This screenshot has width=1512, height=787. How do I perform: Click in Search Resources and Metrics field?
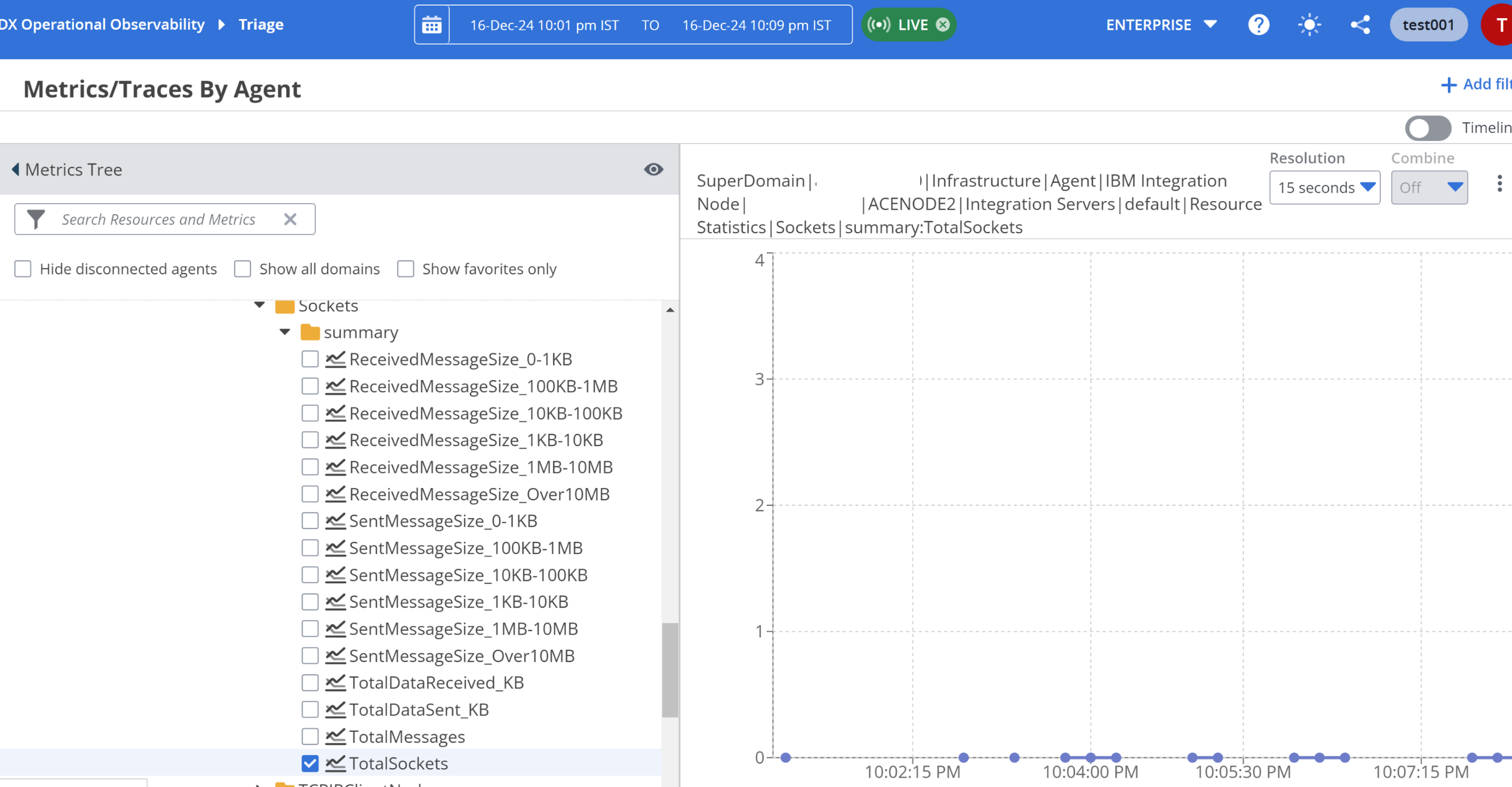(x=158, y=219)
